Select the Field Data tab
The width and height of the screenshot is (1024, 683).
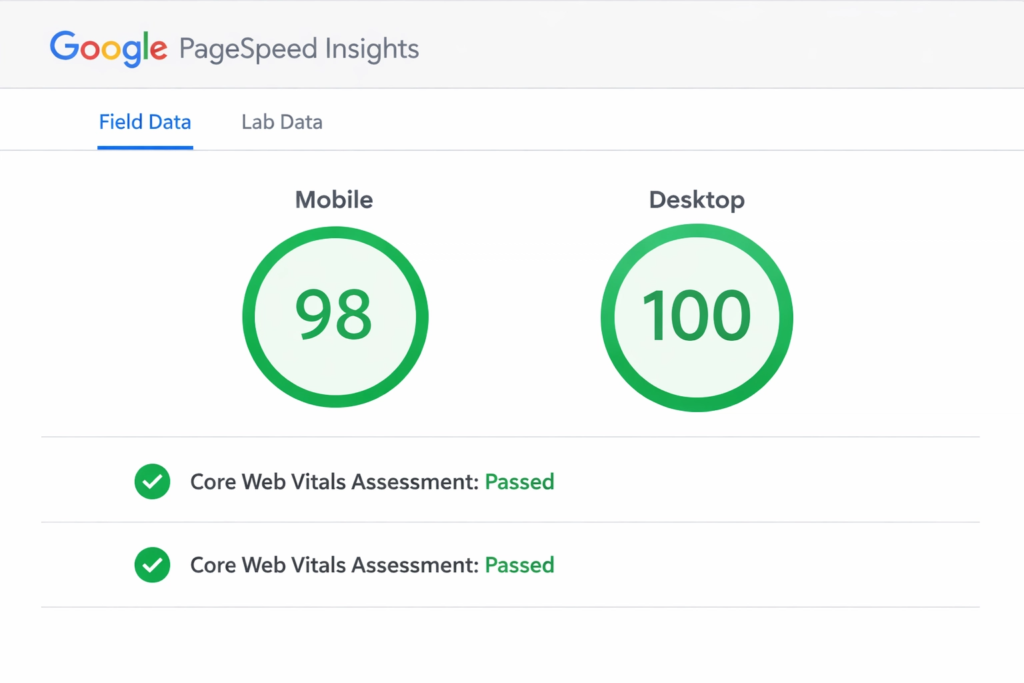(x=144, y=121)
